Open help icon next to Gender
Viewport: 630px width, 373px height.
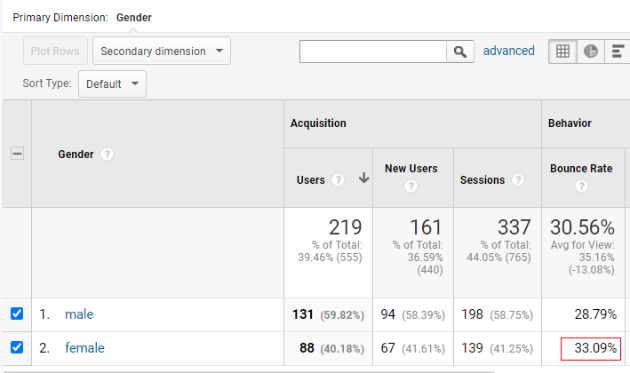pyautogui.click(x=106, y=154)
